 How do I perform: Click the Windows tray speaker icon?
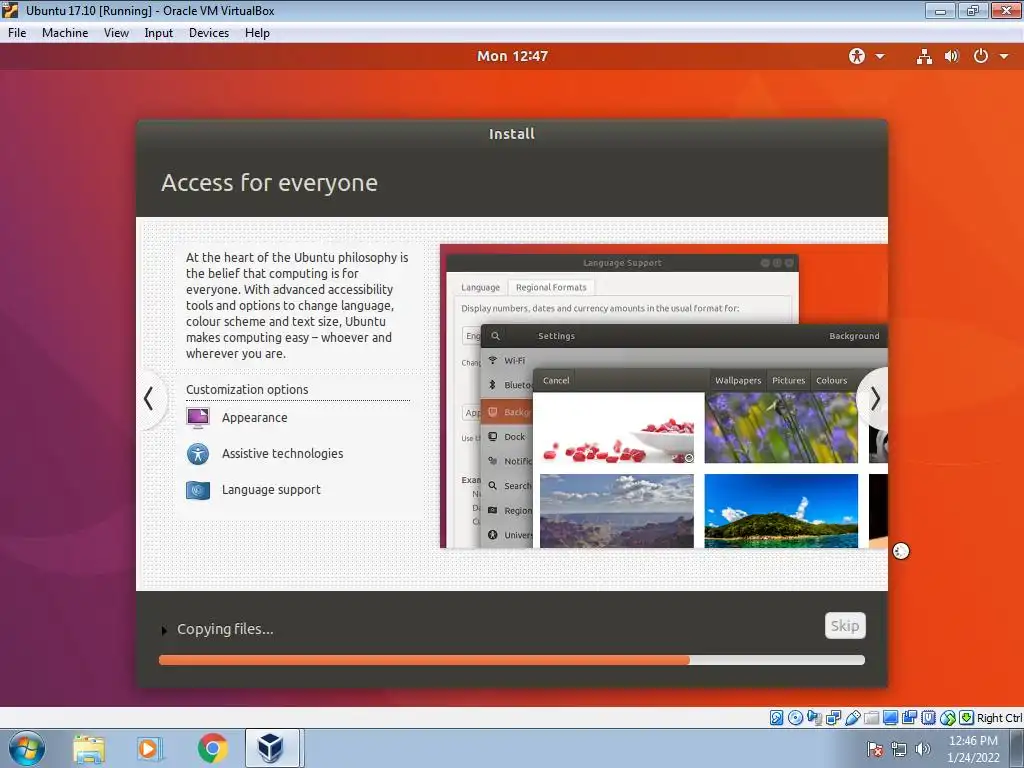tap(922, 749)
